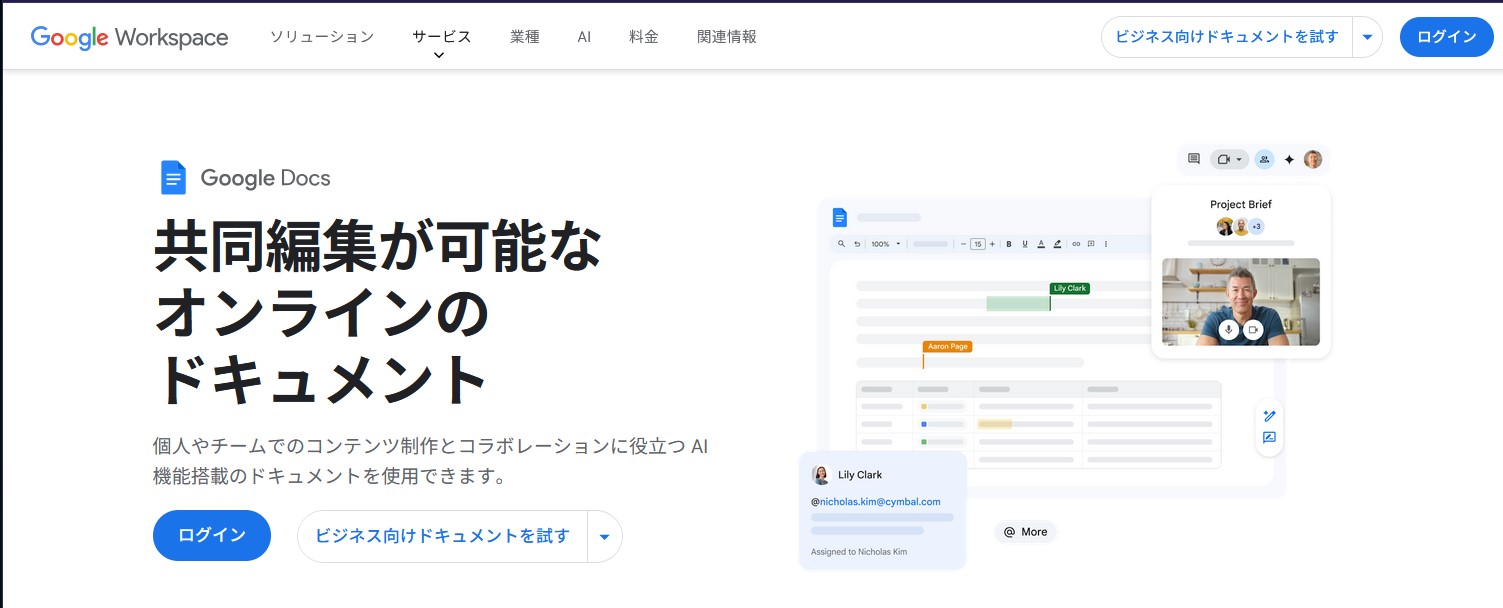Toggle the underline U icon in the illustrated toolbar
Screen dimensions: 1503x608
tap(1025, 244)
